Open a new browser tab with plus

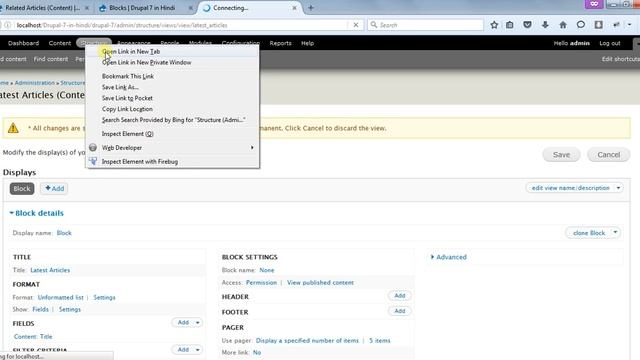(311, 8)
